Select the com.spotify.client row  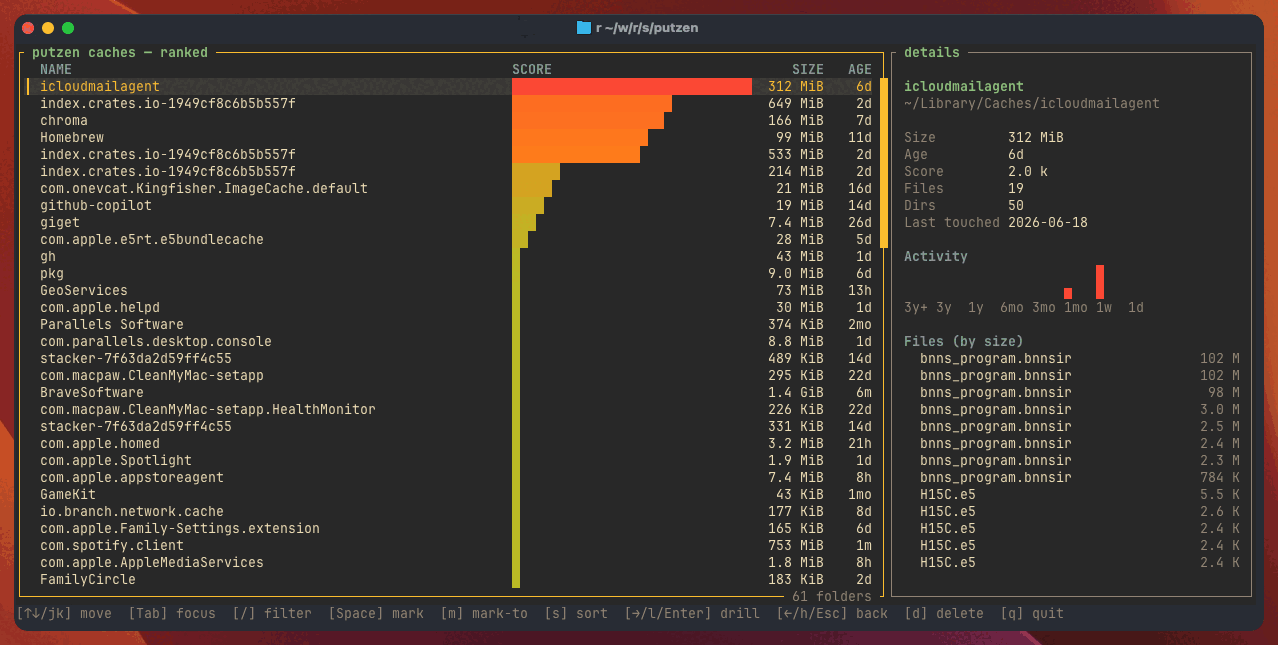point(451,546)
